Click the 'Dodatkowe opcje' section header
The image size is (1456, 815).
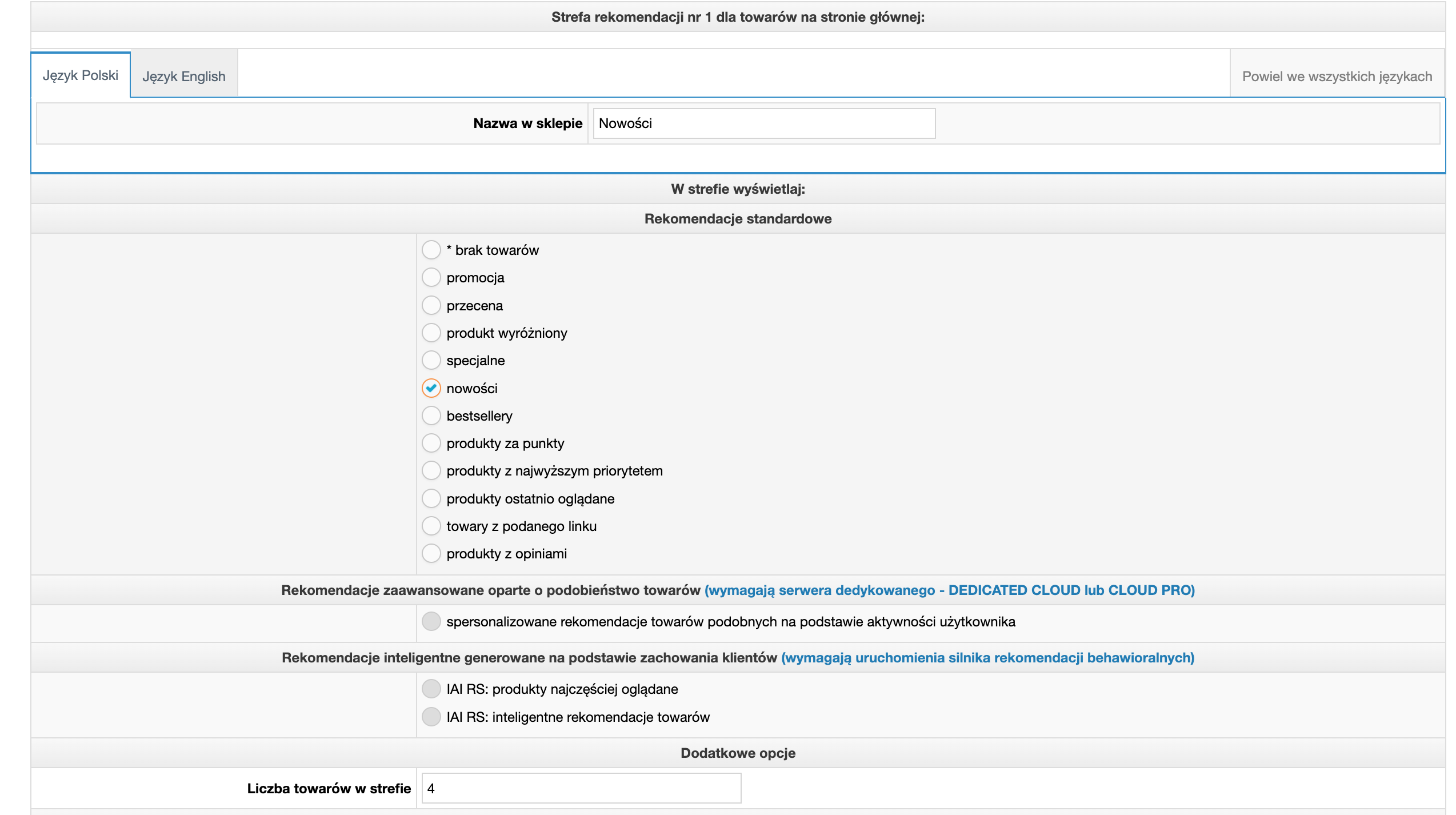click(738, 753)
